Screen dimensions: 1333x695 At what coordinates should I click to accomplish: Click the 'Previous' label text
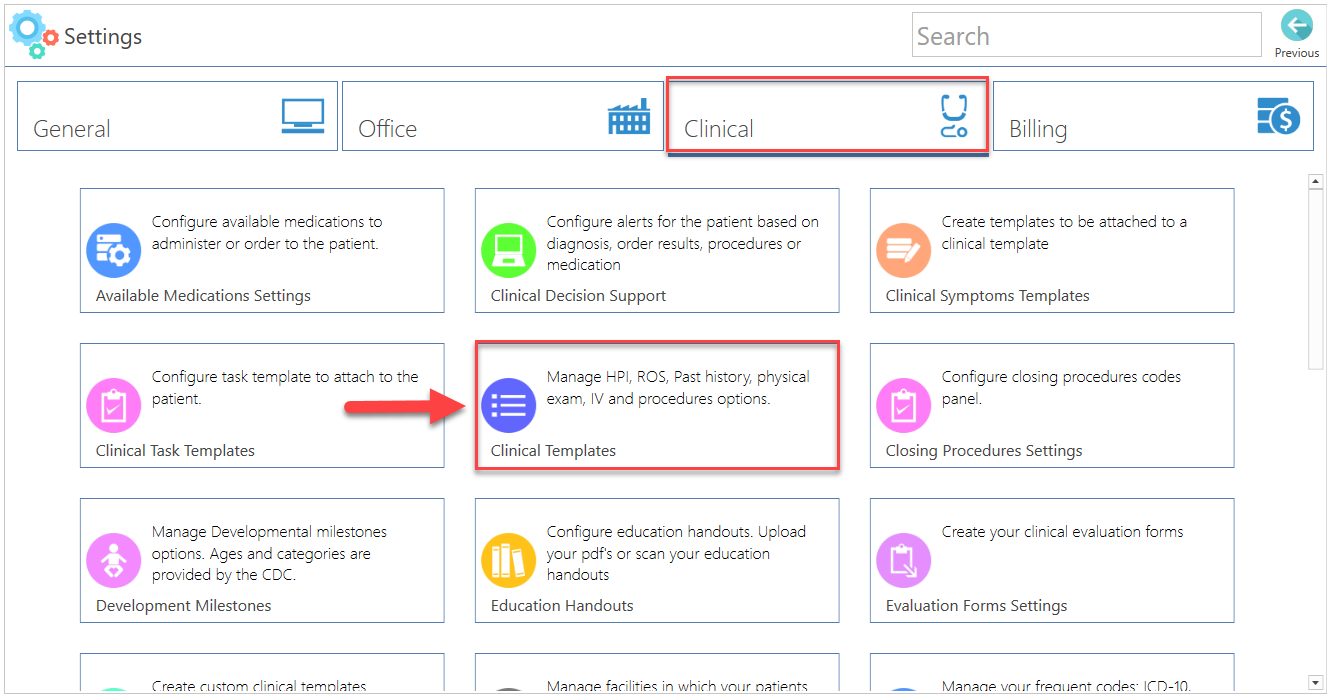1297,53
